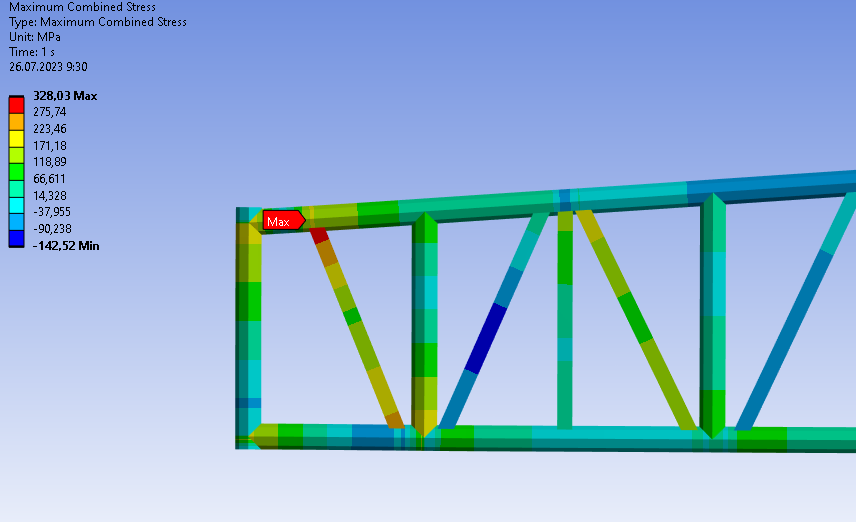The width and height of the screenshot is (856, 522).
Task: Click the legend value -90,238
Action: point(52,229)
